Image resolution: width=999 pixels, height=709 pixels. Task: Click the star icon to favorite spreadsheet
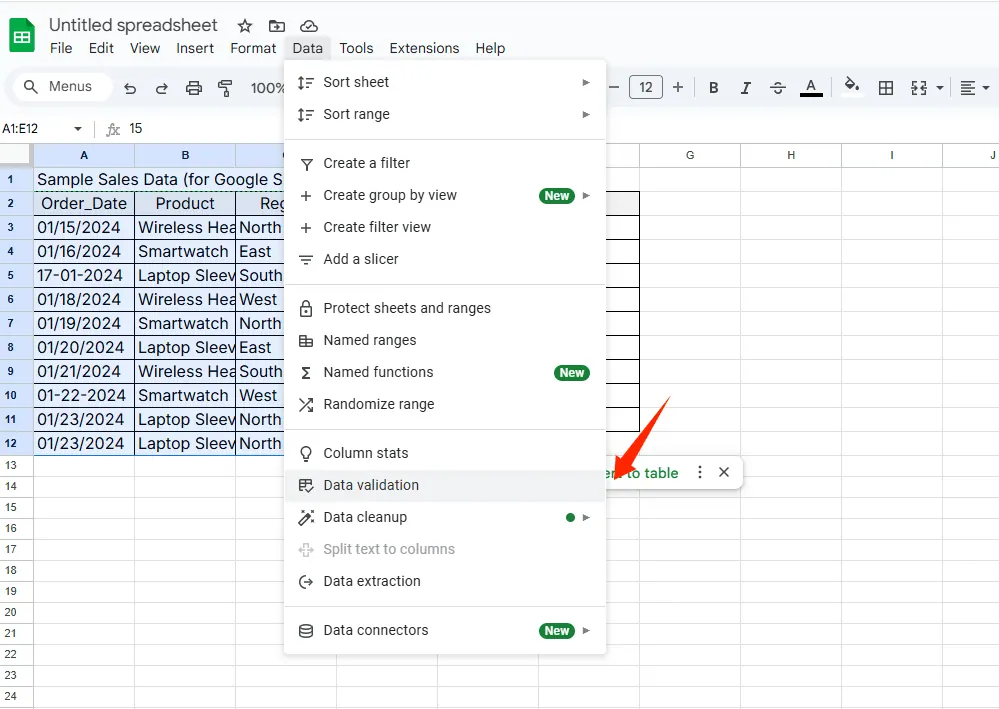(245, 25)
